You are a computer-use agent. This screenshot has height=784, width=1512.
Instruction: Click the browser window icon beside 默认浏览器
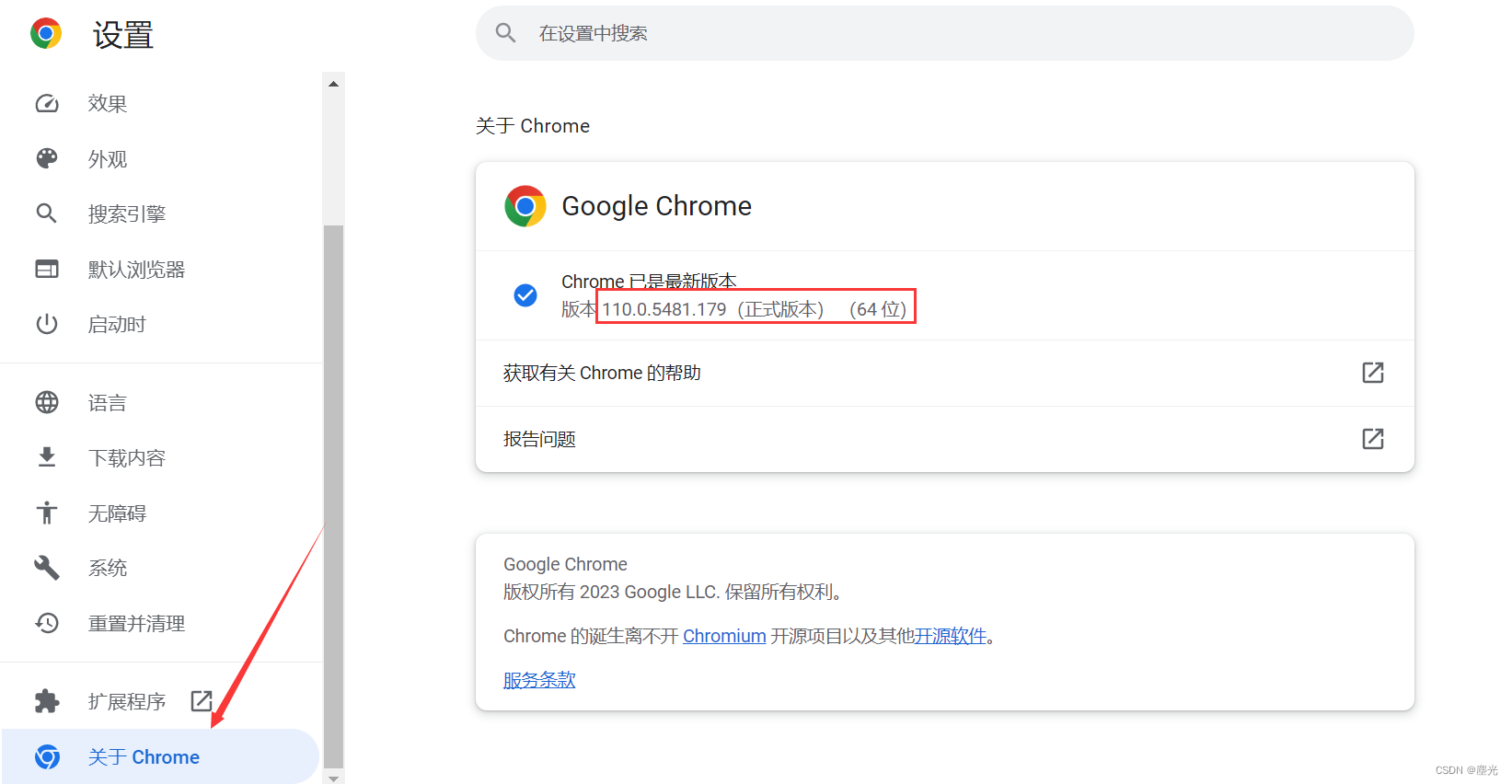(x=47, y=269)
